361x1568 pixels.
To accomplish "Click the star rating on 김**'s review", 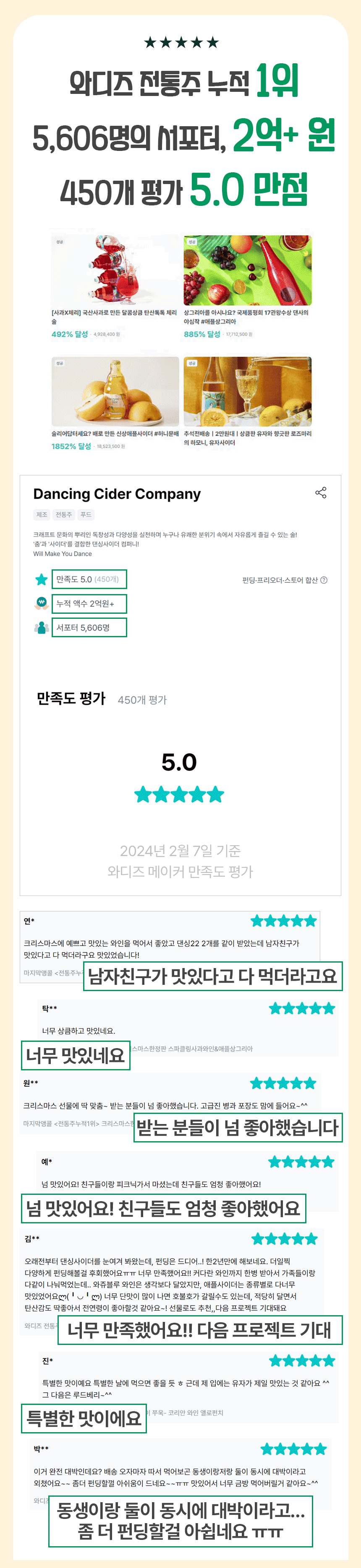I will [284, 1239].
